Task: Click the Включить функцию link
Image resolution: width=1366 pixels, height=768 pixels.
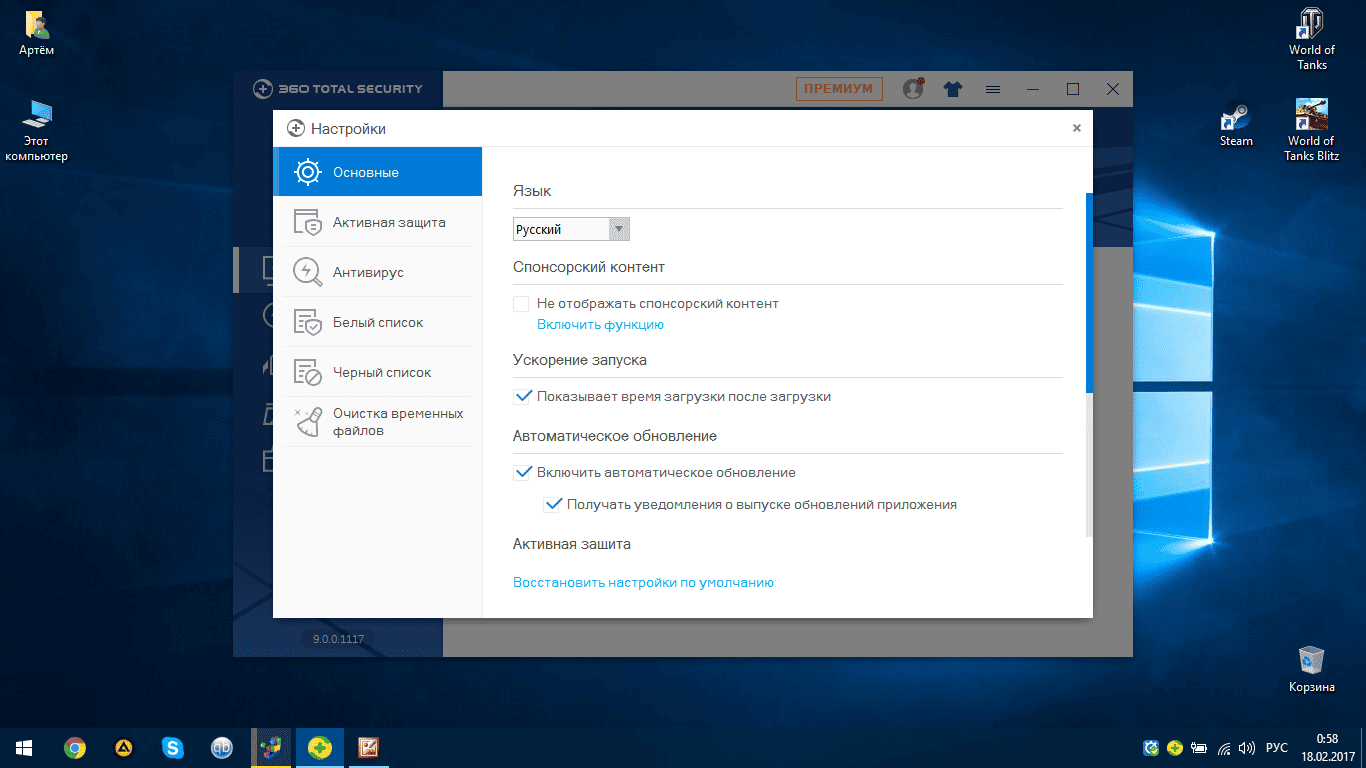Action: click(x=600, y=324)
